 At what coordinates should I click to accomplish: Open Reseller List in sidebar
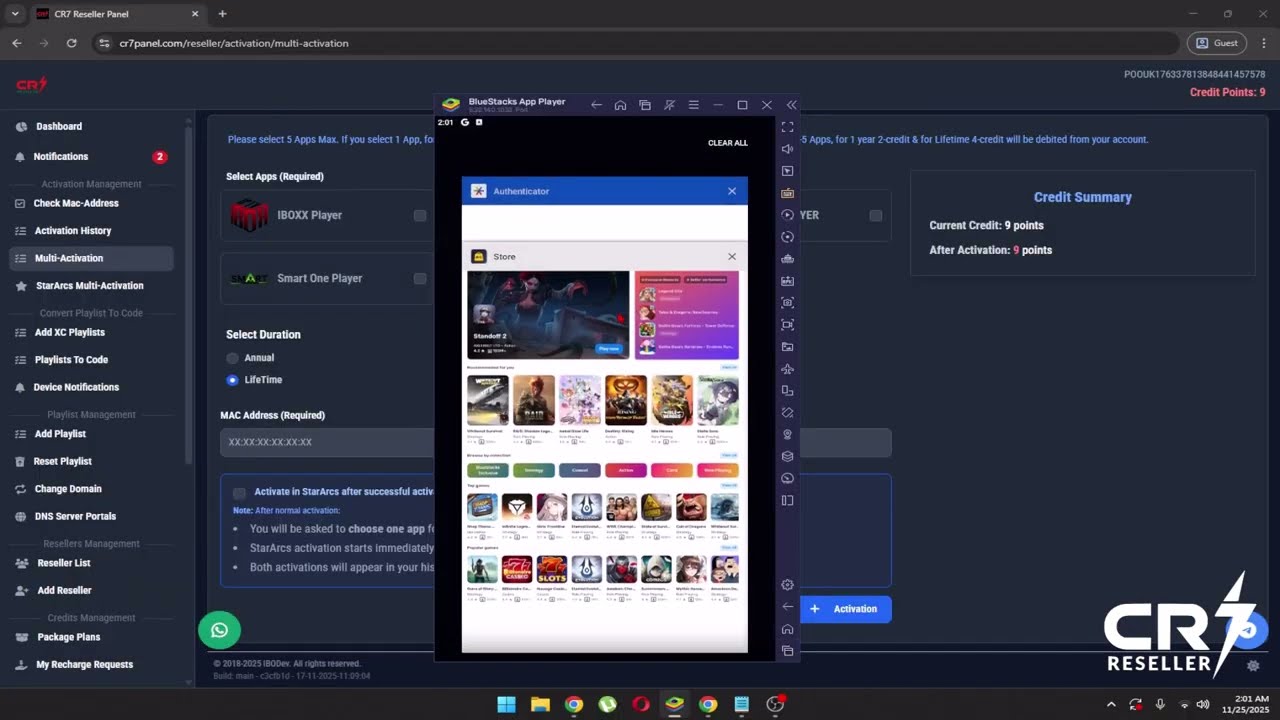[x=64, y=563]
